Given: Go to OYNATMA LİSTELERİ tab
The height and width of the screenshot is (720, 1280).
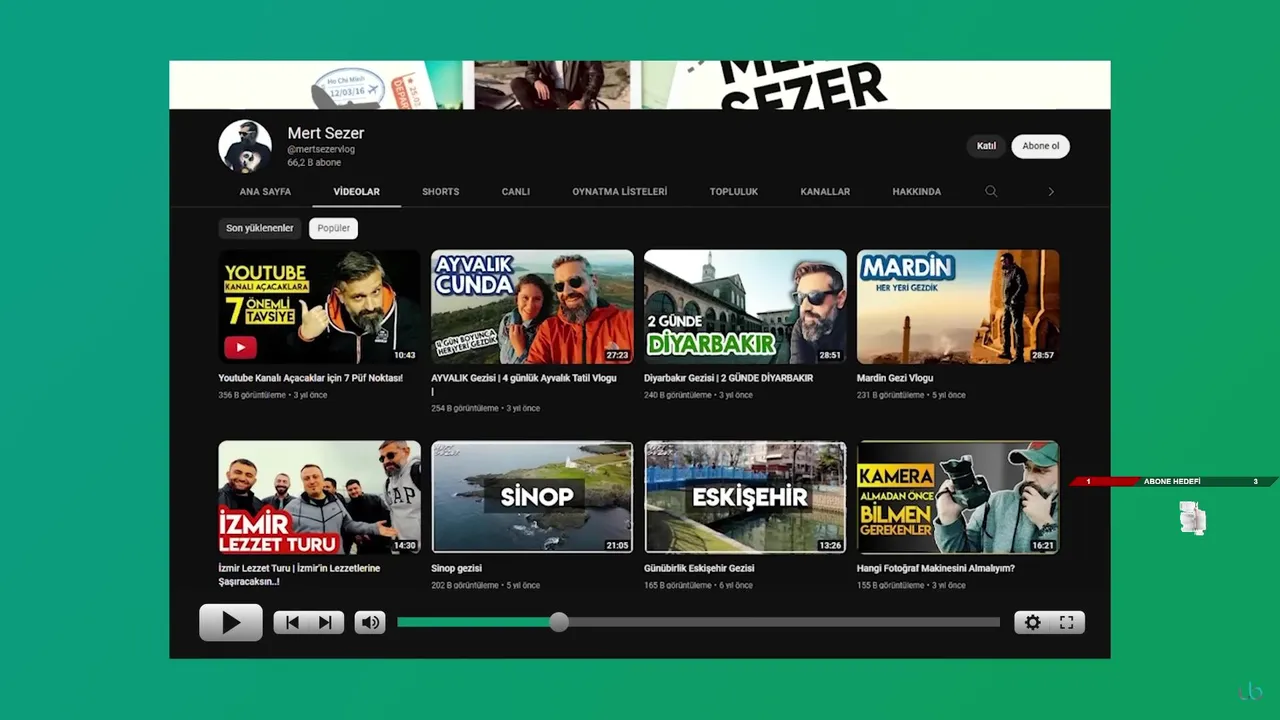Looking at the screenshot, I should [620, 191].
